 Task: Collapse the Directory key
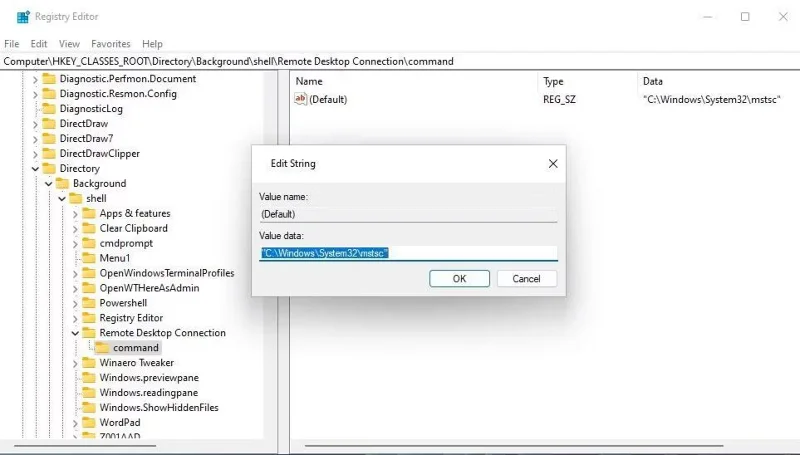point(35,168)
